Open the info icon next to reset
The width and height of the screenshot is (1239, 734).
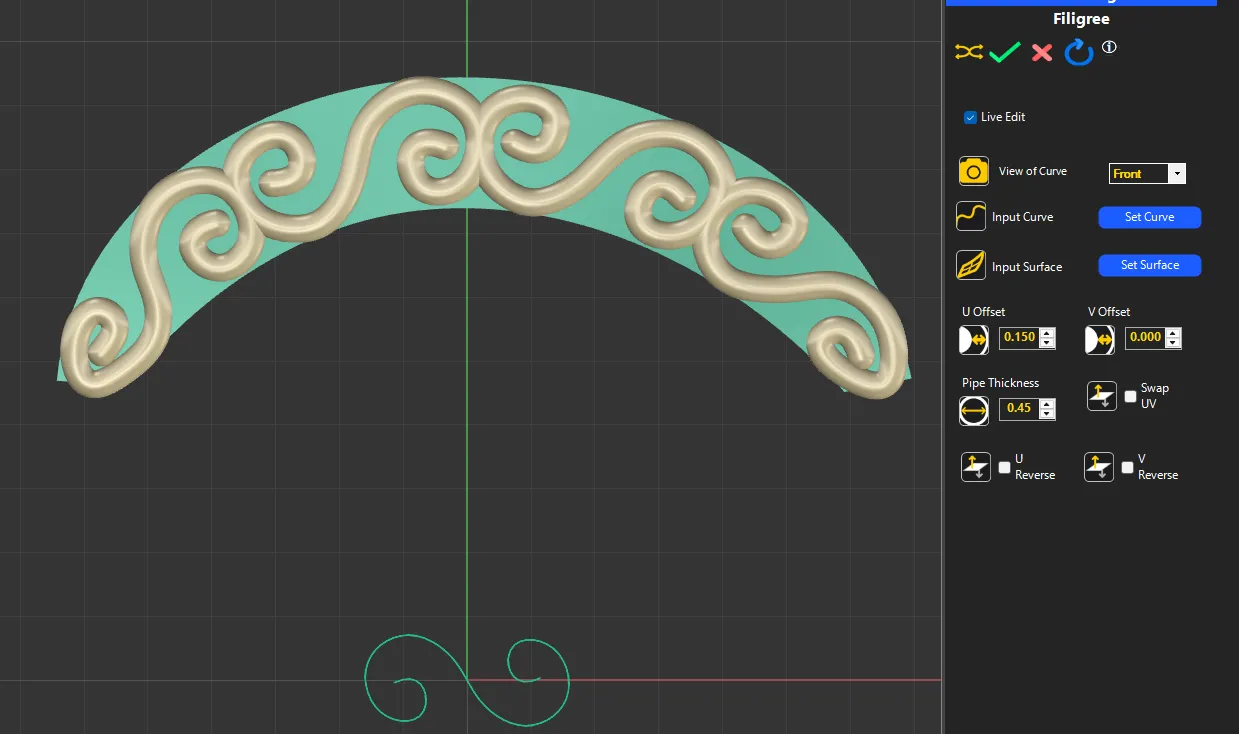tap(1109, 47)
